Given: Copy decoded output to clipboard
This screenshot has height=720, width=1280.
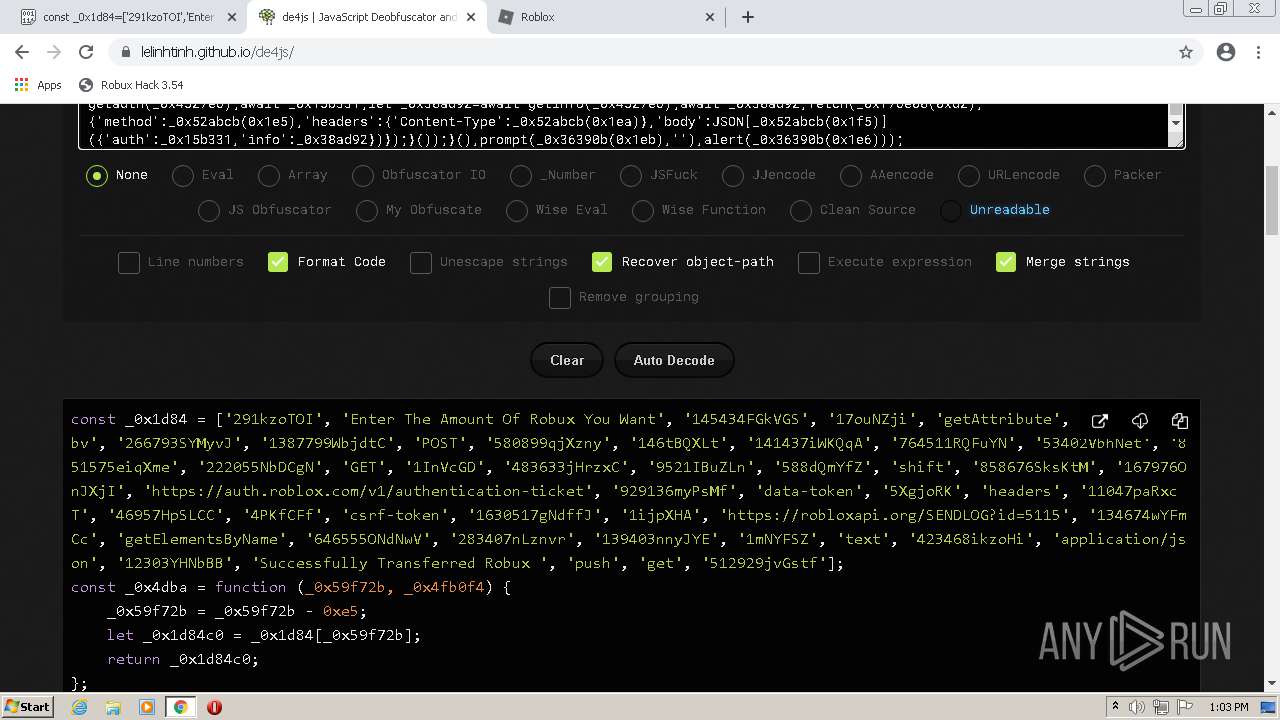Looking at the screenshot, I should coord(1180,421).
